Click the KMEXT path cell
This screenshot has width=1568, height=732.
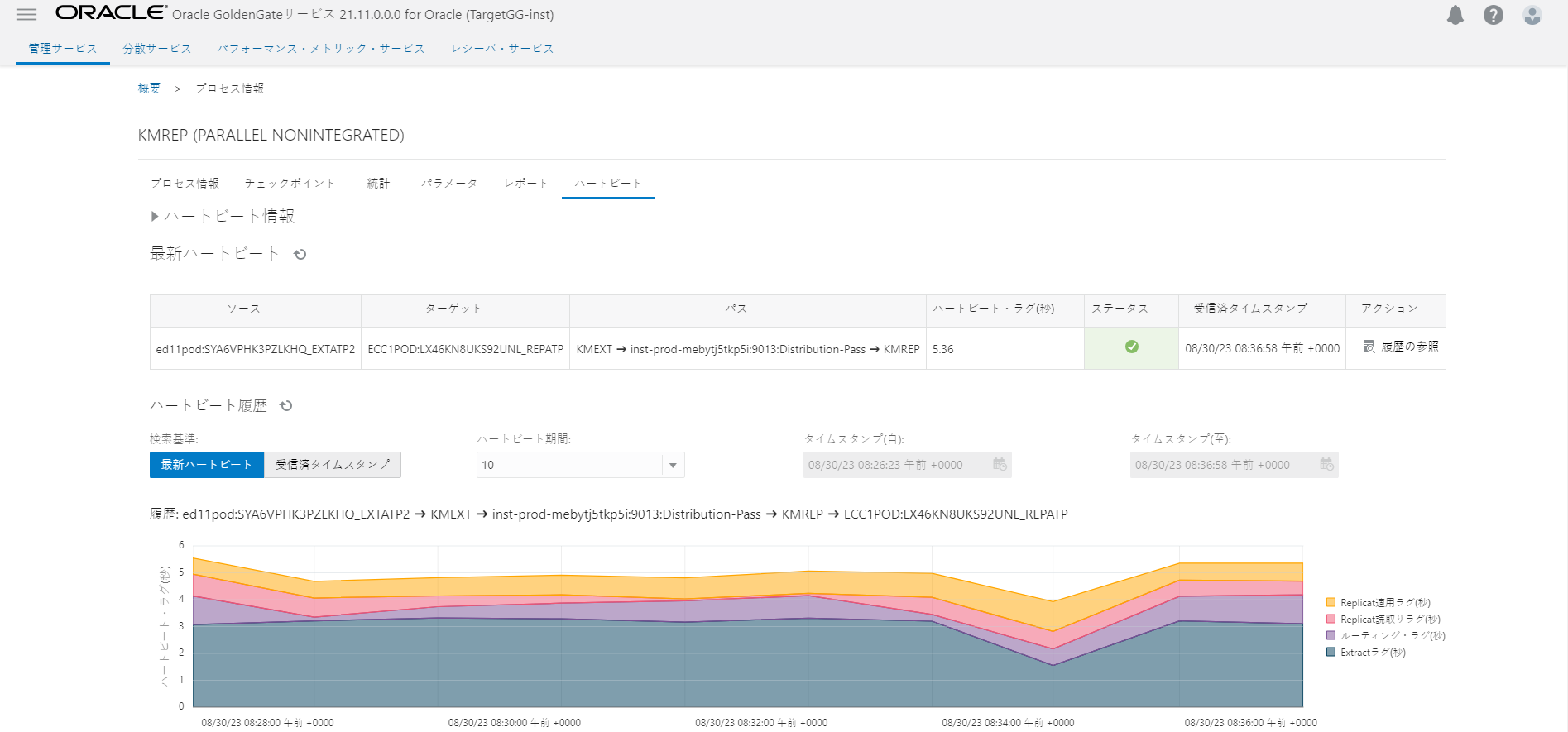(748, 349)
